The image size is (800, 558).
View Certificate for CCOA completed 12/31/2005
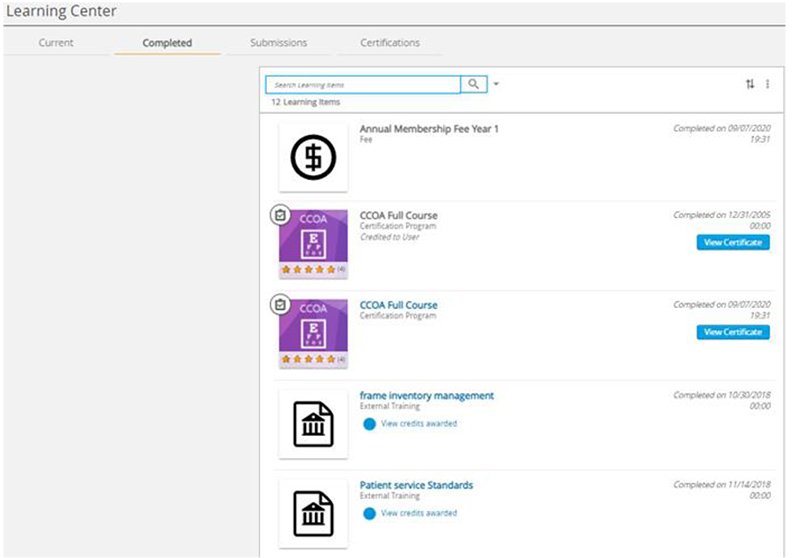[733, 242]
